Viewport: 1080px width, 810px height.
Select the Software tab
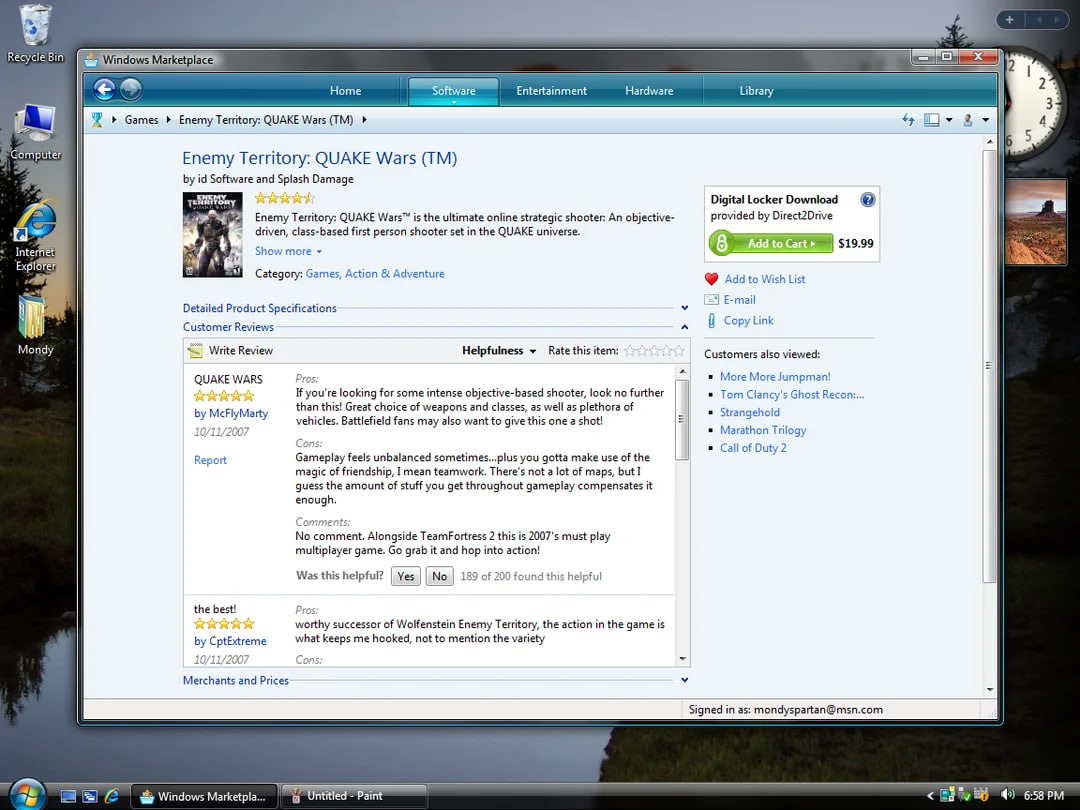pos(453,91)
